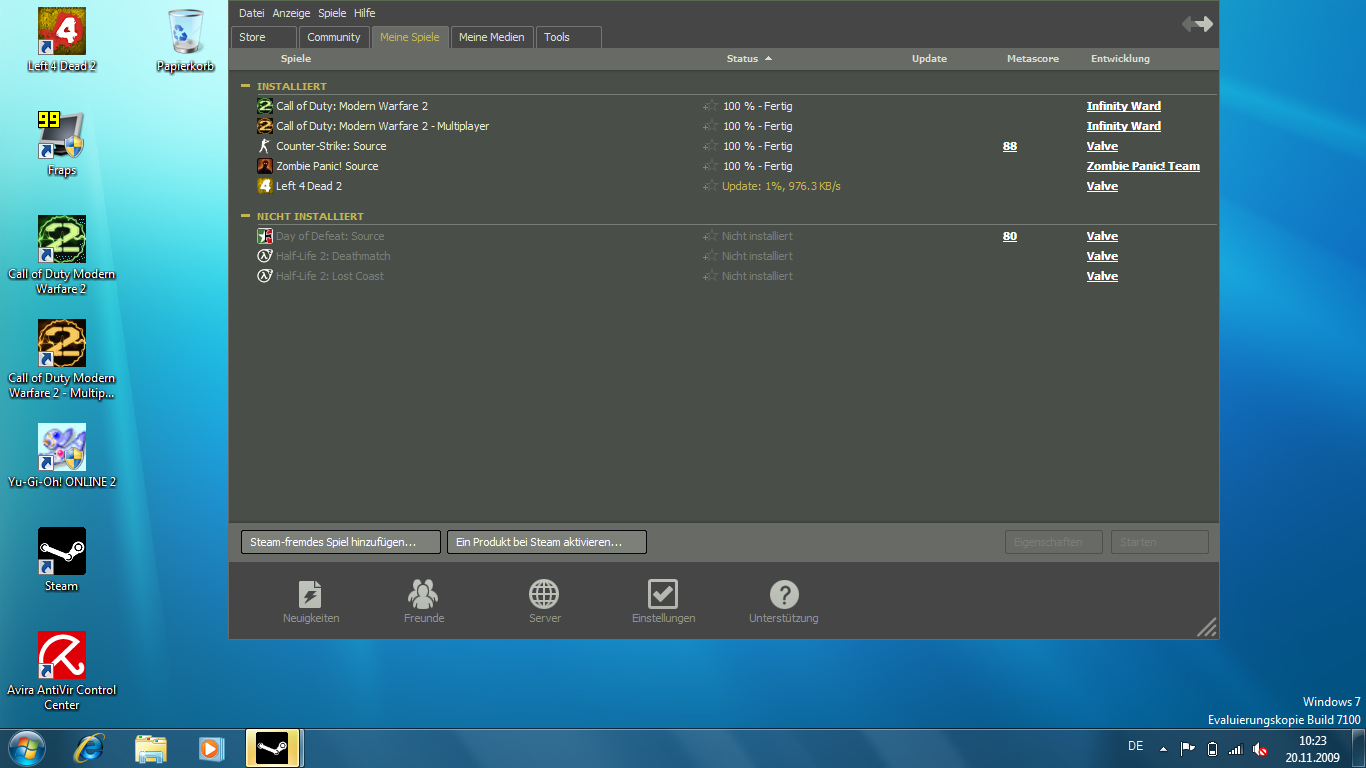This screenshot has width=1366, height=768.
Task: Click the Left 4 Dead 2 row icon
Action: tap(265, 186)
